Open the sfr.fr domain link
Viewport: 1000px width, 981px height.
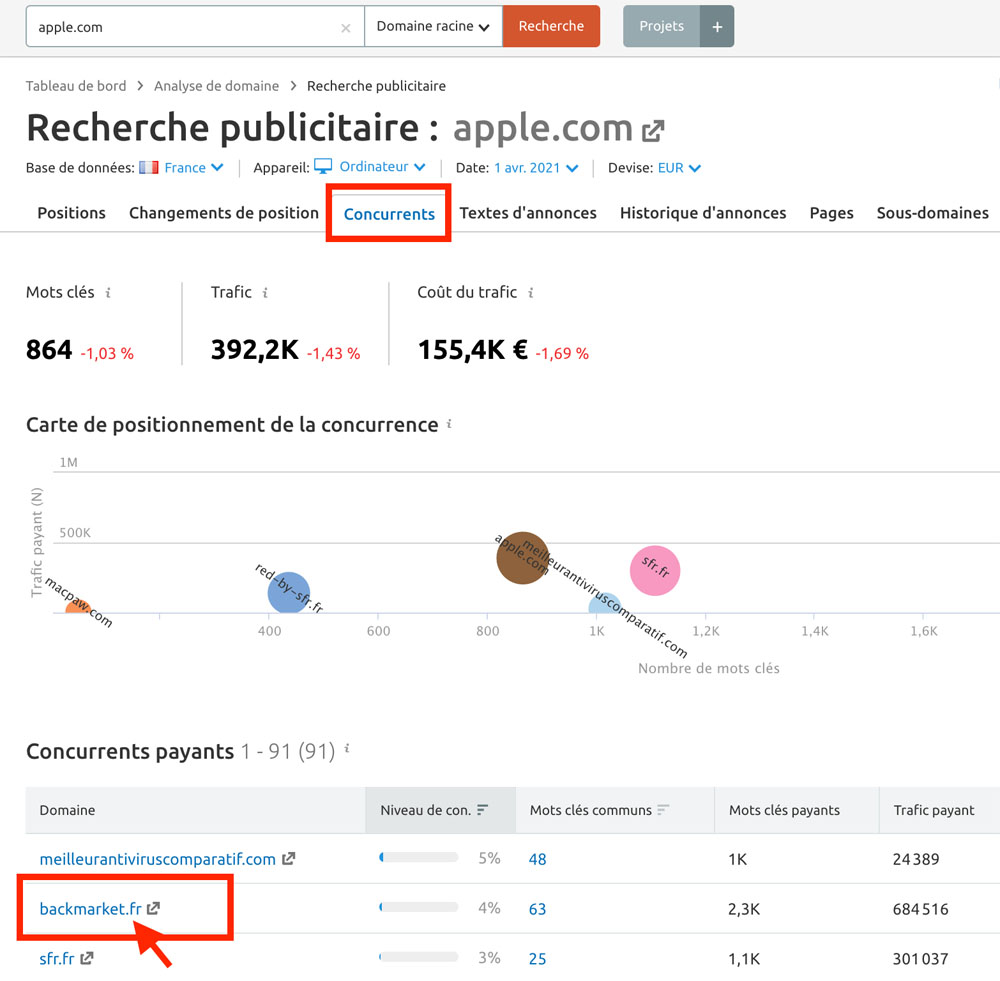click(x=57, y=958)
